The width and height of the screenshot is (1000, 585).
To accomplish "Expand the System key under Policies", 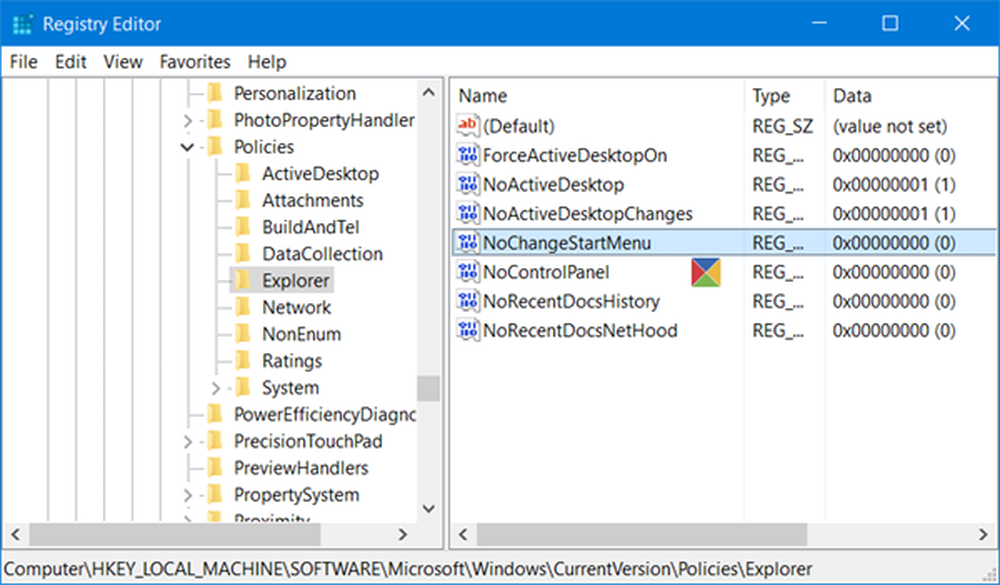I will click(x=216, y=389).
